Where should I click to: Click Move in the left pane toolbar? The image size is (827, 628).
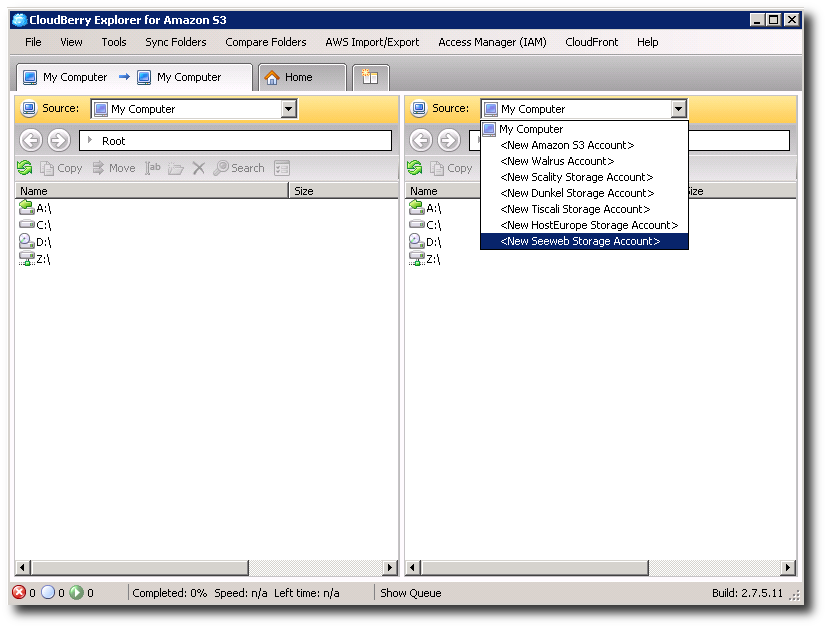[114, 168]
